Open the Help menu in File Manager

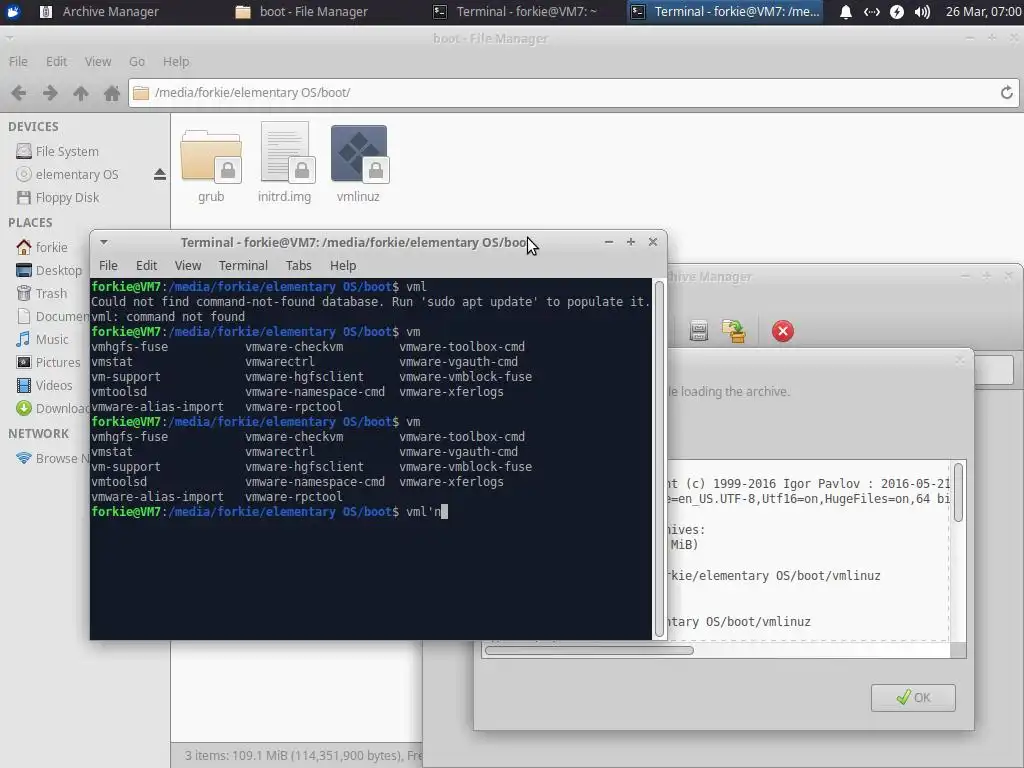tap(176, 61)
